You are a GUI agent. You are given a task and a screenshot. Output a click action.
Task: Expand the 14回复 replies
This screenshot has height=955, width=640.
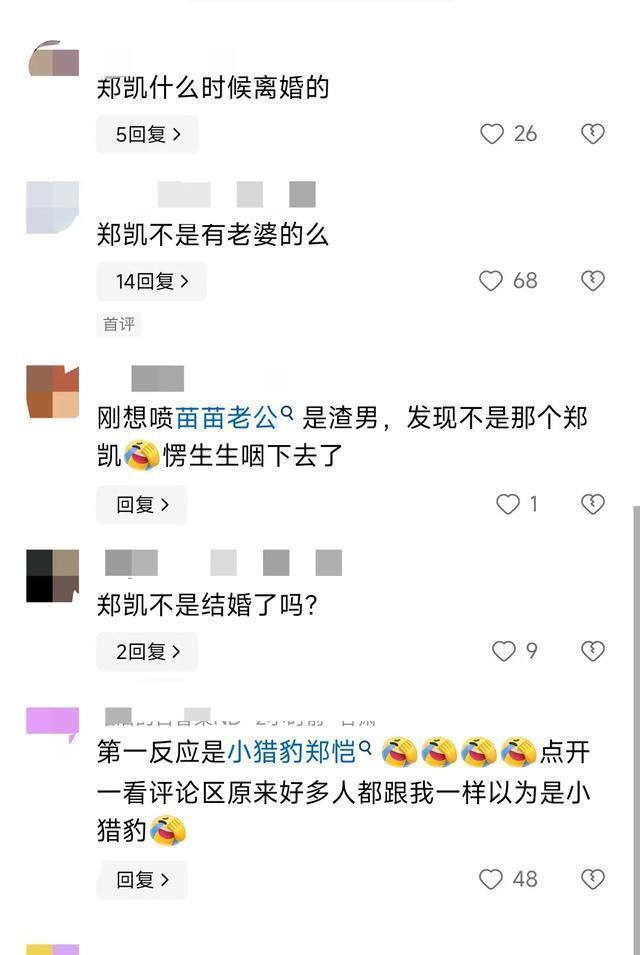point(151,281)
